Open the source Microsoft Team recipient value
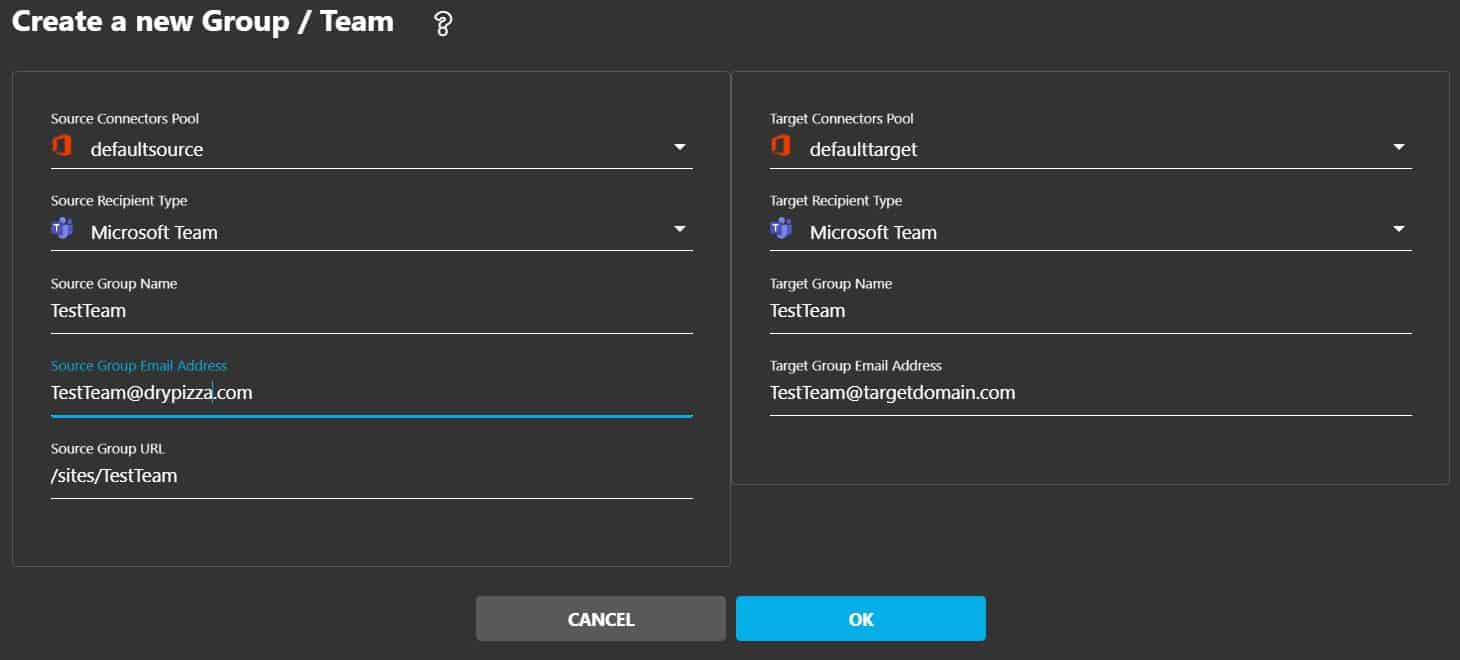The image size is (1460, 660). 154,232
